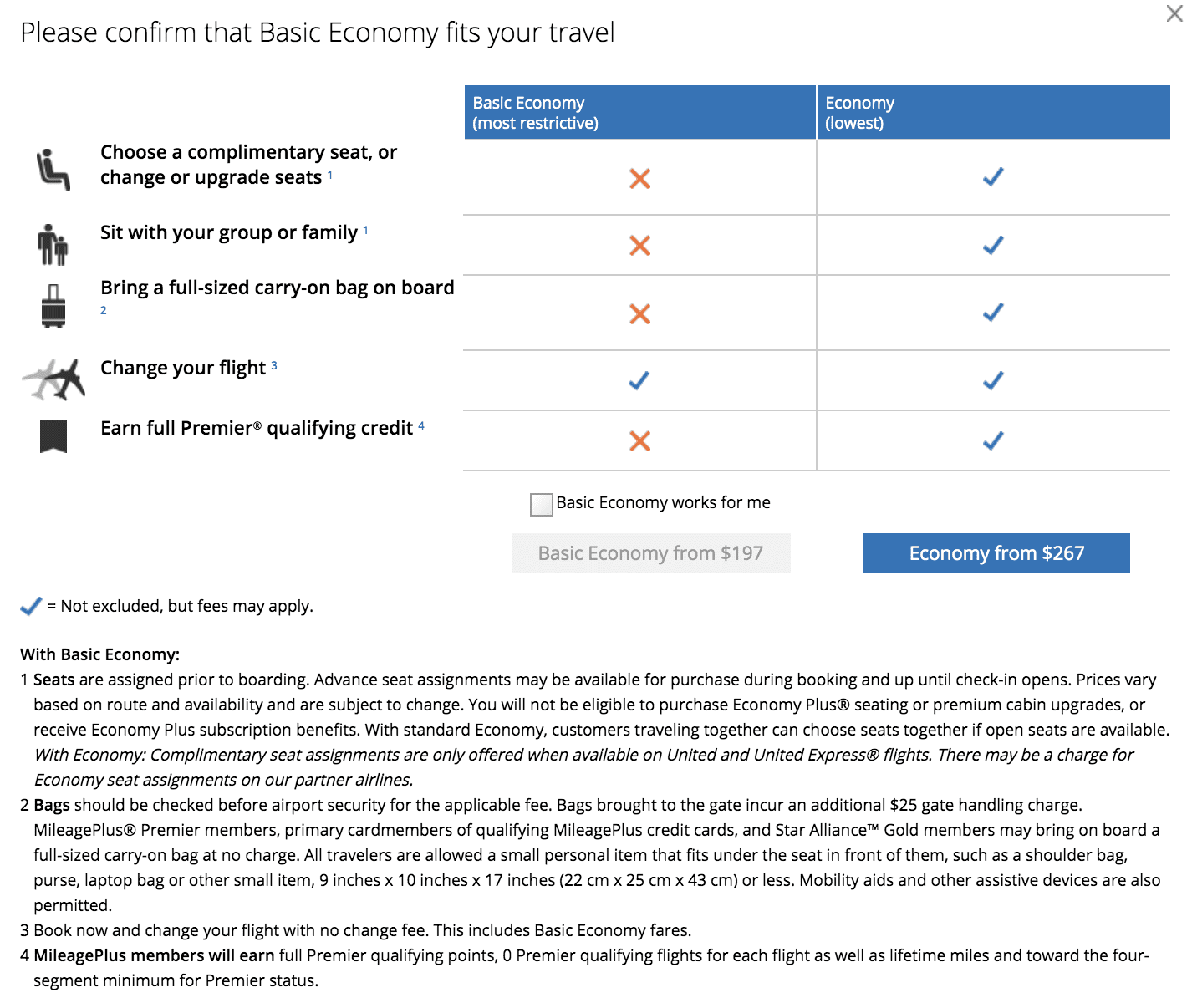Image resolution: width=1192 pixels, height=1008 pixels.
Task: Select the Economy from $267 button
Action: click(995, 553)
